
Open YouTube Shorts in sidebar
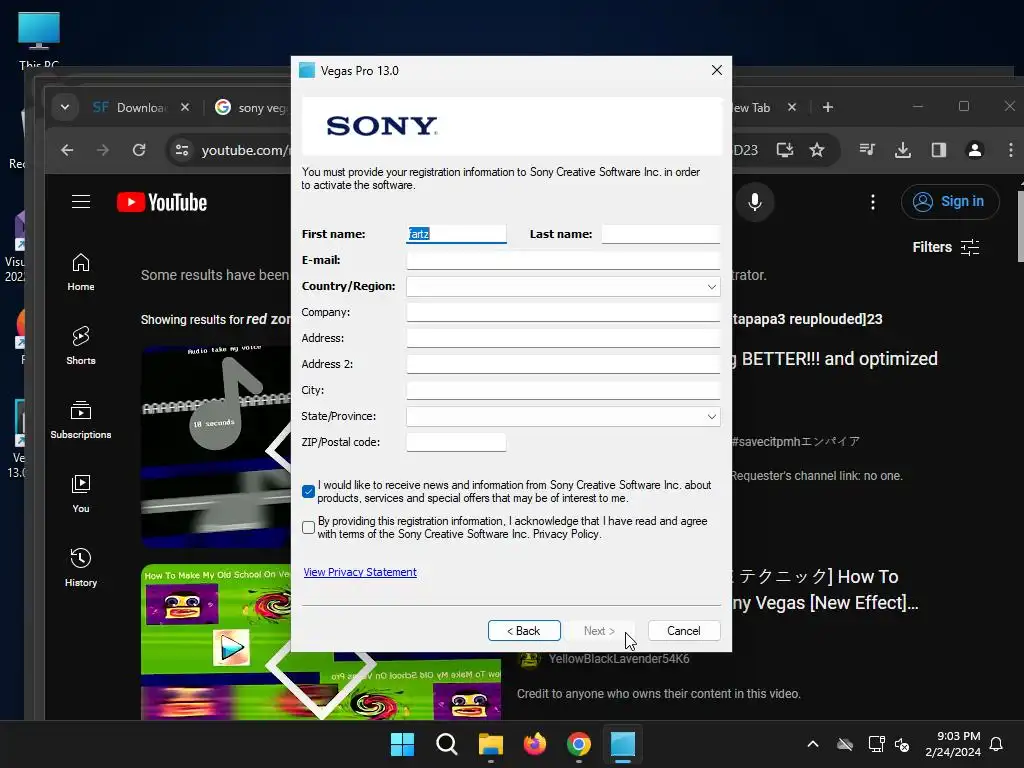coord(81,345)
